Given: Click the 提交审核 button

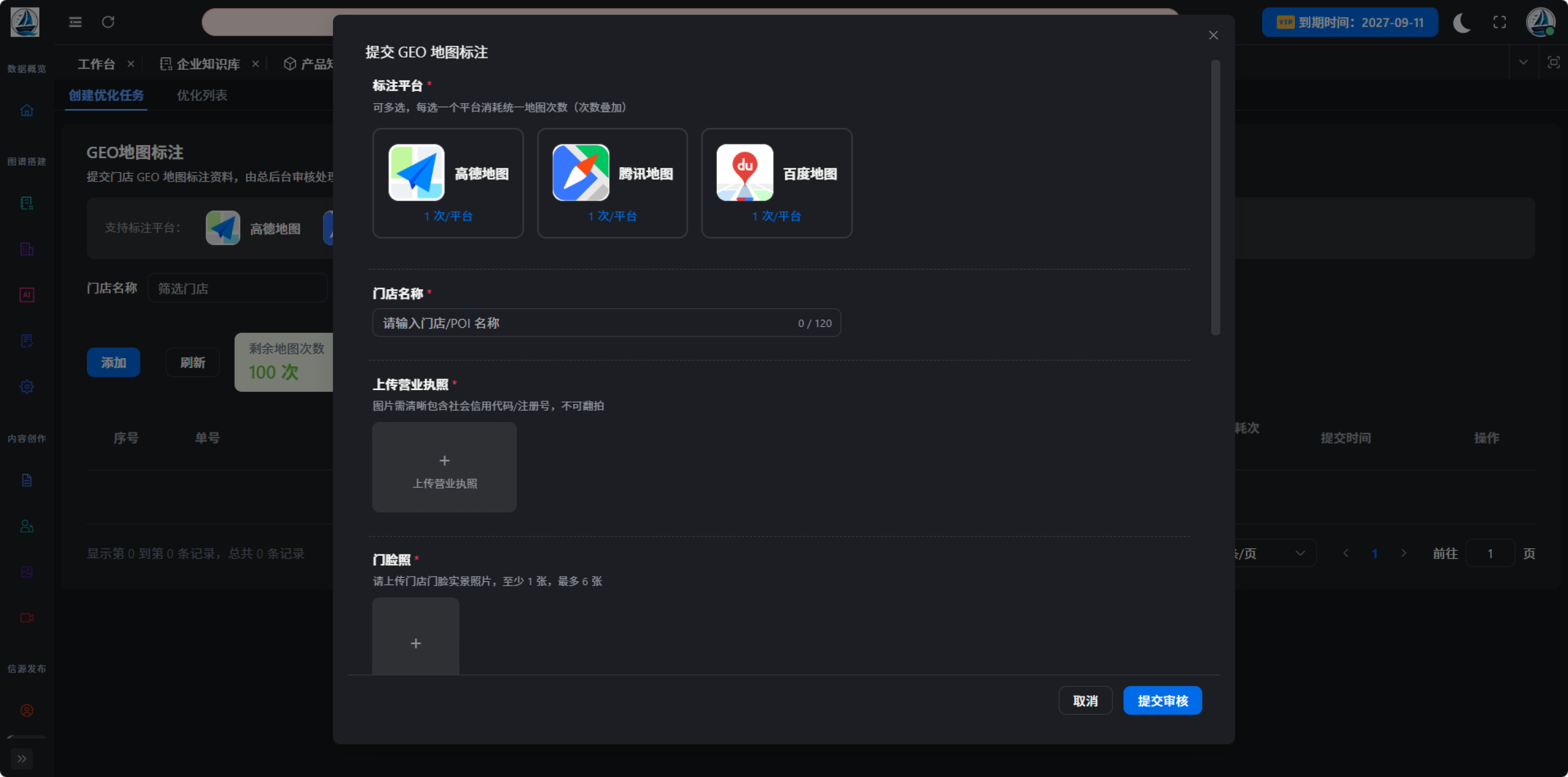Looking at the screenshot, I should [x=1162, y=701].
